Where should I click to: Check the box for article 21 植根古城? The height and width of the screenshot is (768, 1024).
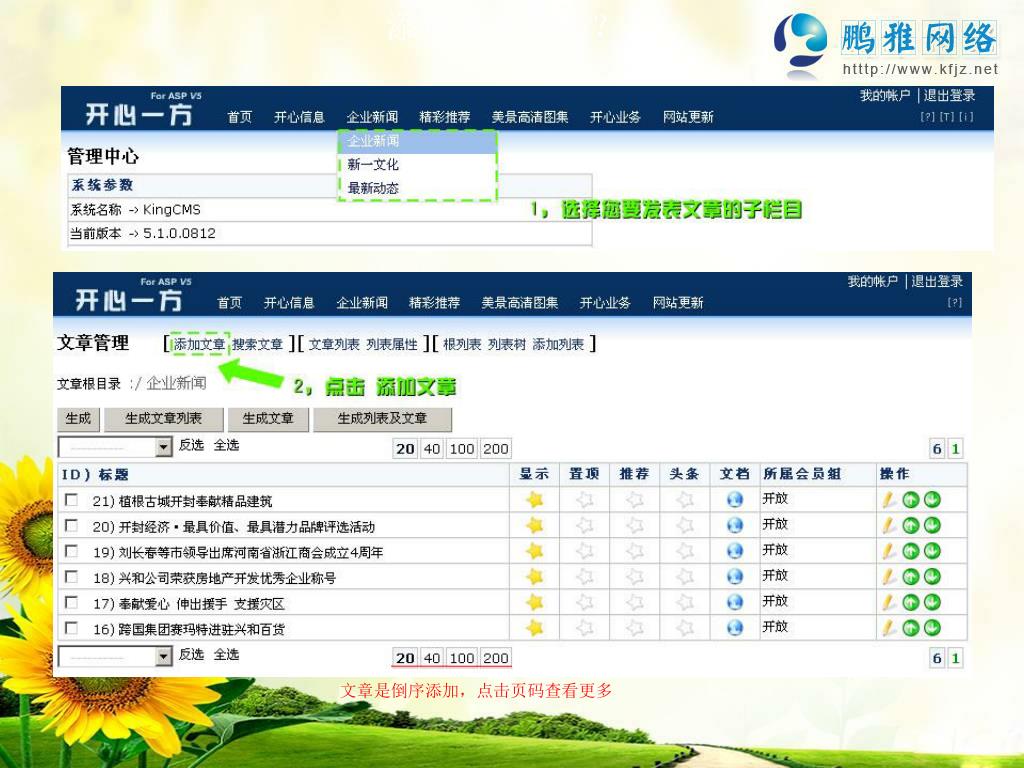[71, 500]
